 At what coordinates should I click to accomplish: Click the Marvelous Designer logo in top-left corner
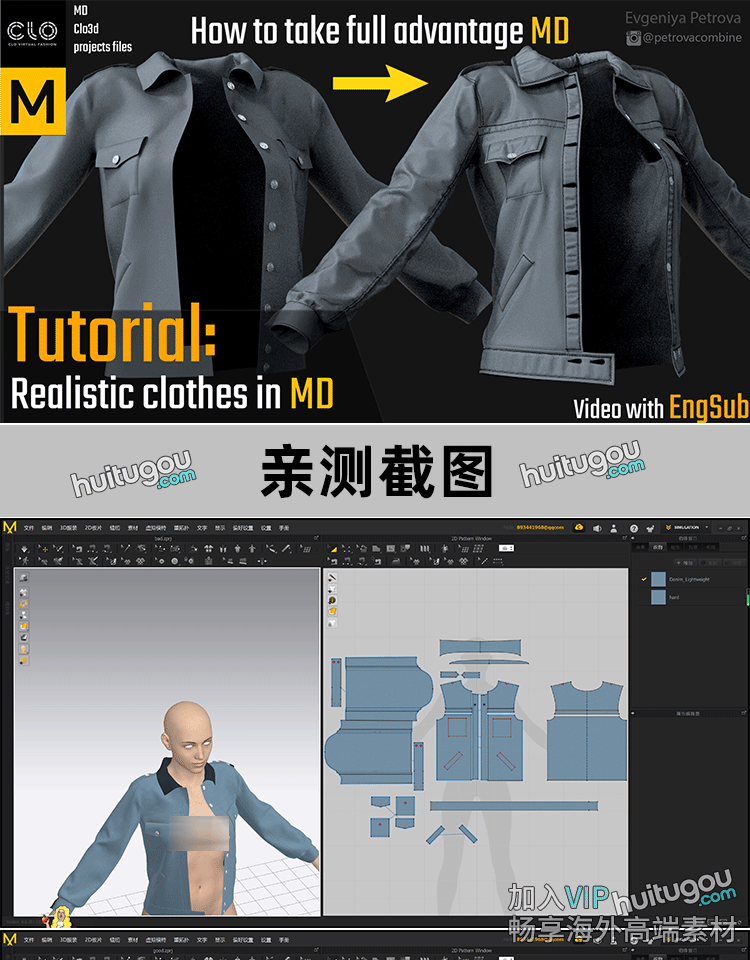10,528
